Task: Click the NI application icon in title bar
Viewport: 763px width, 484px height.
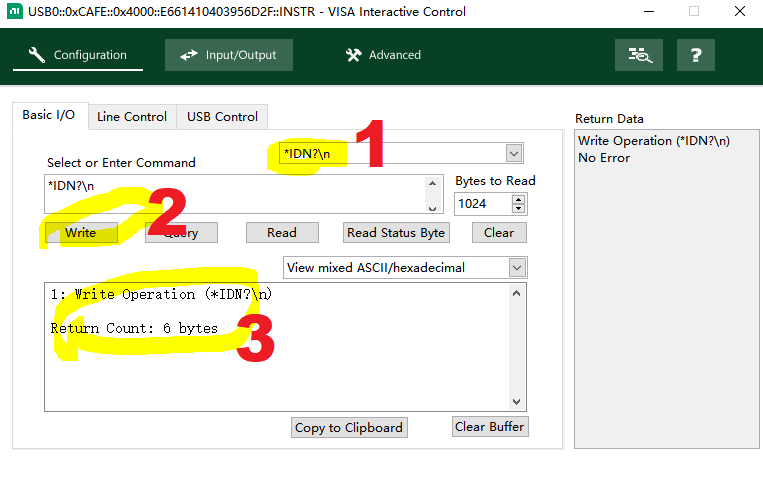Action: [x=15, y=11]
